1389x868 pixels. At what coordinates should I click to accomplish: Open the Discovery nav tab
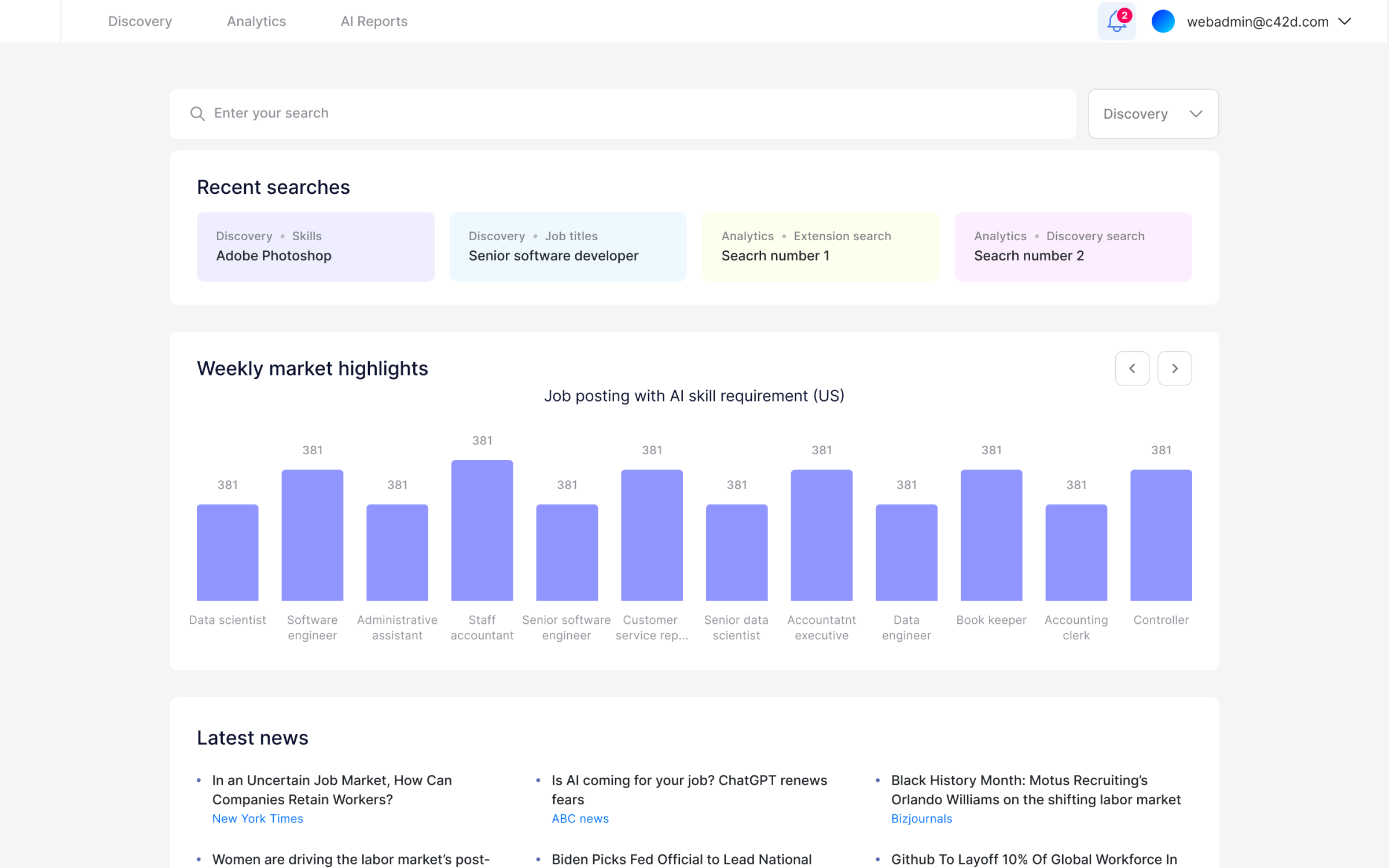(x=140, y=21)
